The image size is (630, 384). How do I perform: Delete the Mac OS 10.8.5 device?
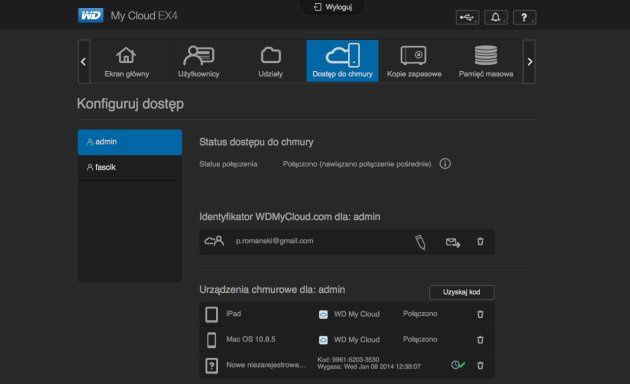pyautogui.click(x=480, y=340)
